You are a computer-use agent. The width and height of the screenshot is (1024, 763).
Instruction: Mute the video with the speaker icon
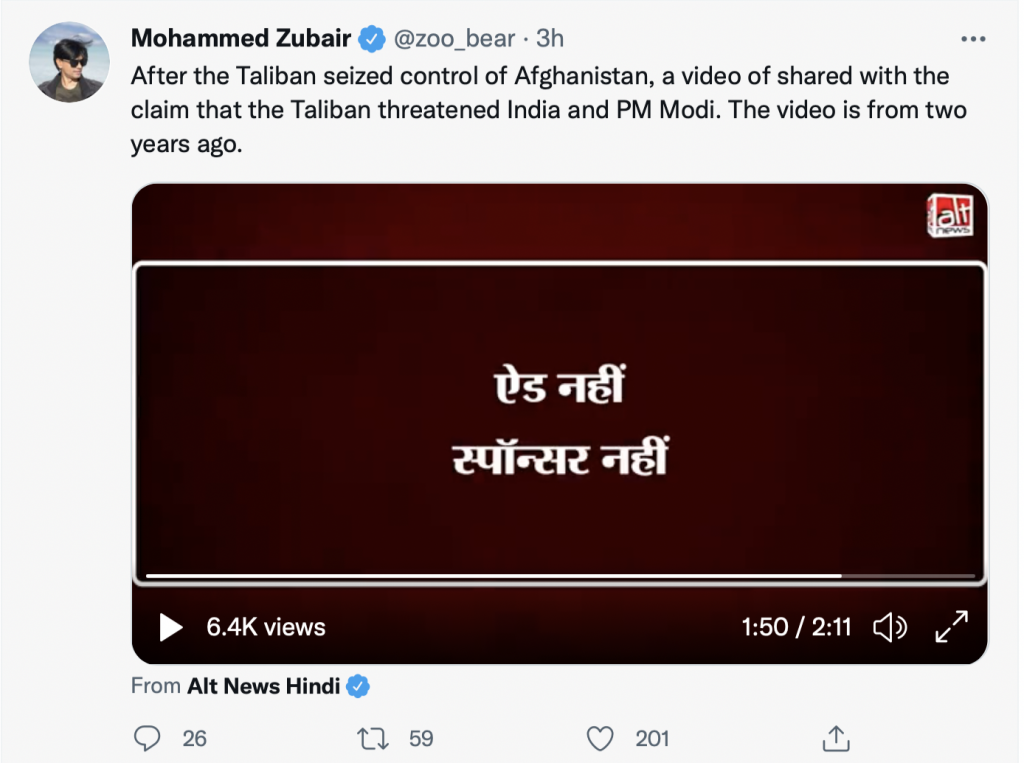point(889,627)
